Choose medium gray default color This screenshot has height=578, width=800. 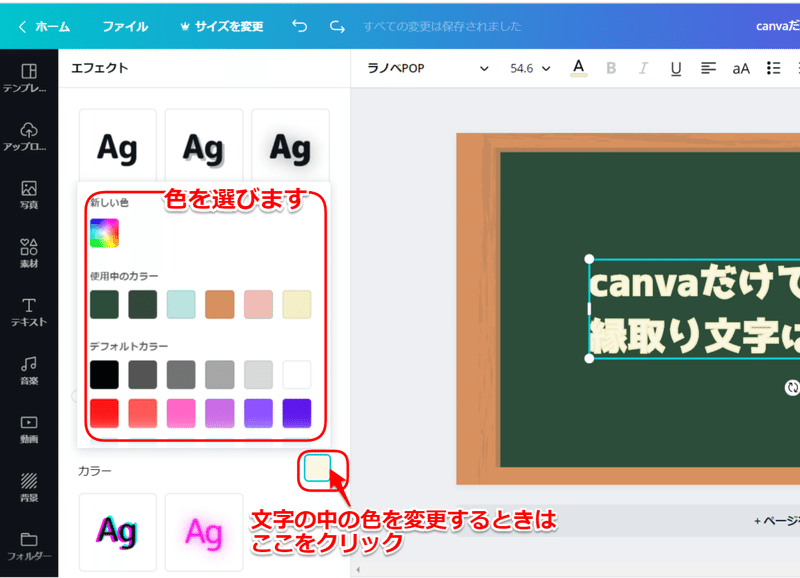coord(181,374)
